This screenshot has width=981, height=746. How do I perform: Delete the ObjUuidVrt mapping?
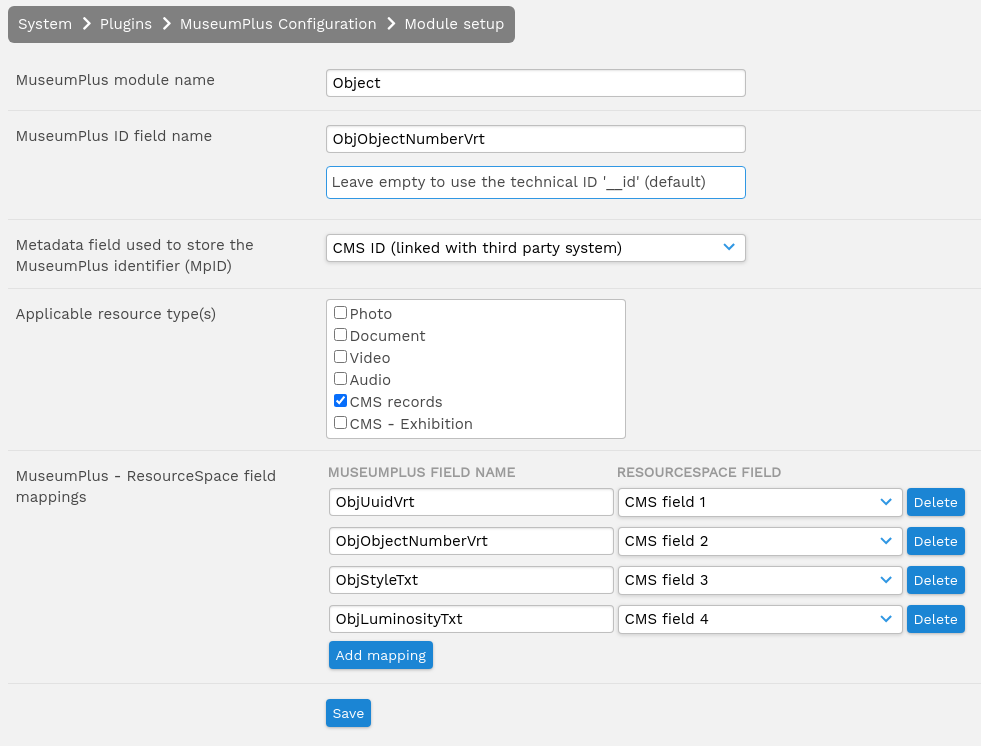(x=935, y=502)
